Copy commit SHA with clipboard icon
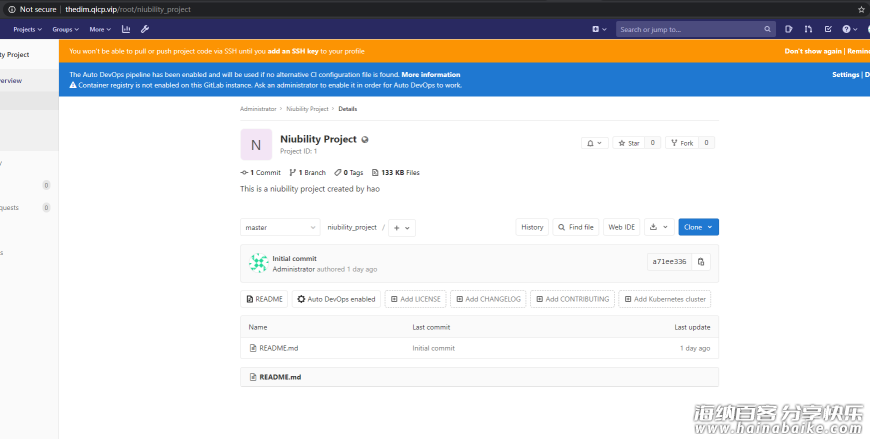This screenshot has height=439, width=870. click(x=701, y=262)
